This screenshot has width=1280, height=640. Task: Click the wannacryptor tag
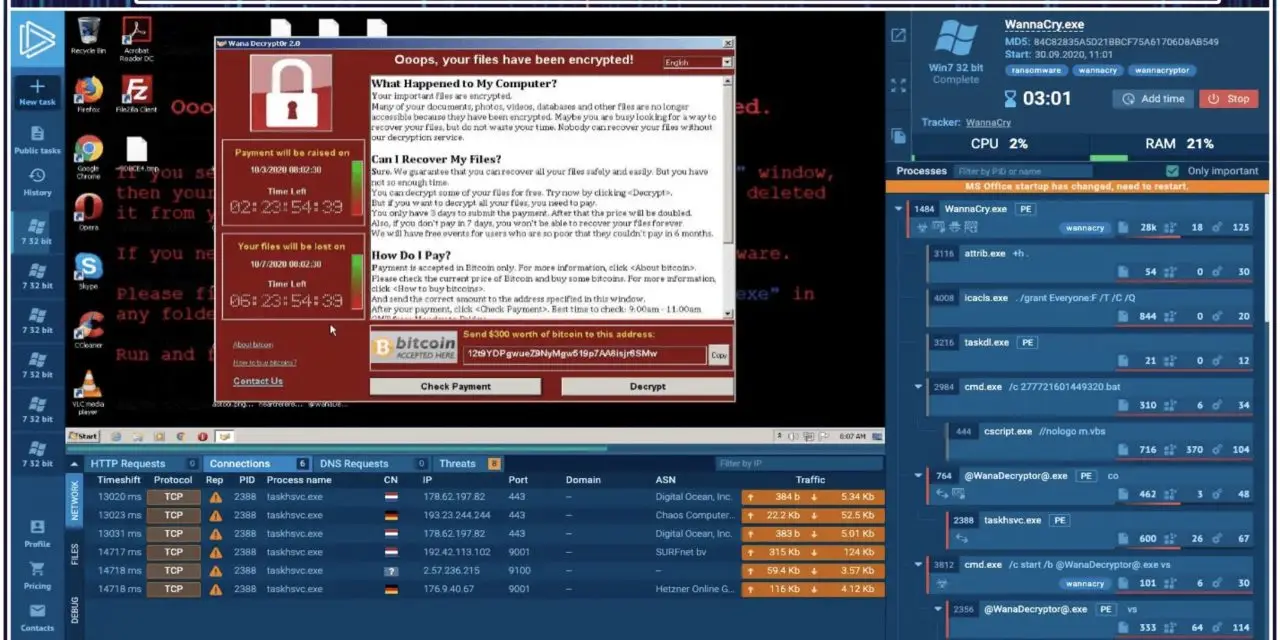point(1162,71)
